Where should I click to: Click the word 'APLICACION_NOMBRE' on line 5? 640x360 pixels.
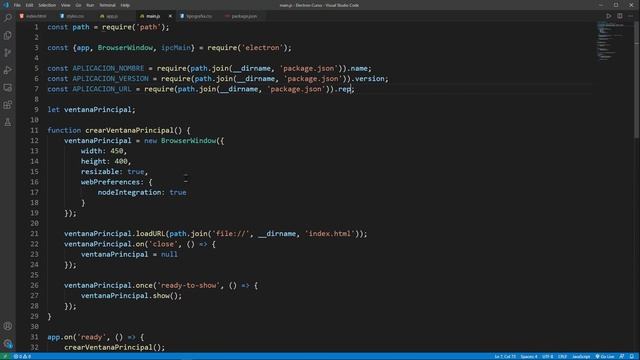(x=108, y=68)
